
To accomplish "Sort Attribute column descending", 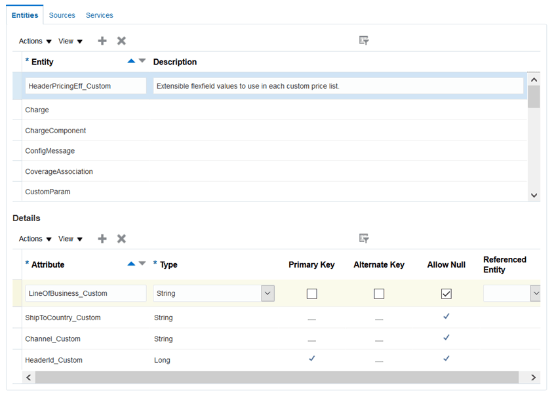I will tap(142, 263).
